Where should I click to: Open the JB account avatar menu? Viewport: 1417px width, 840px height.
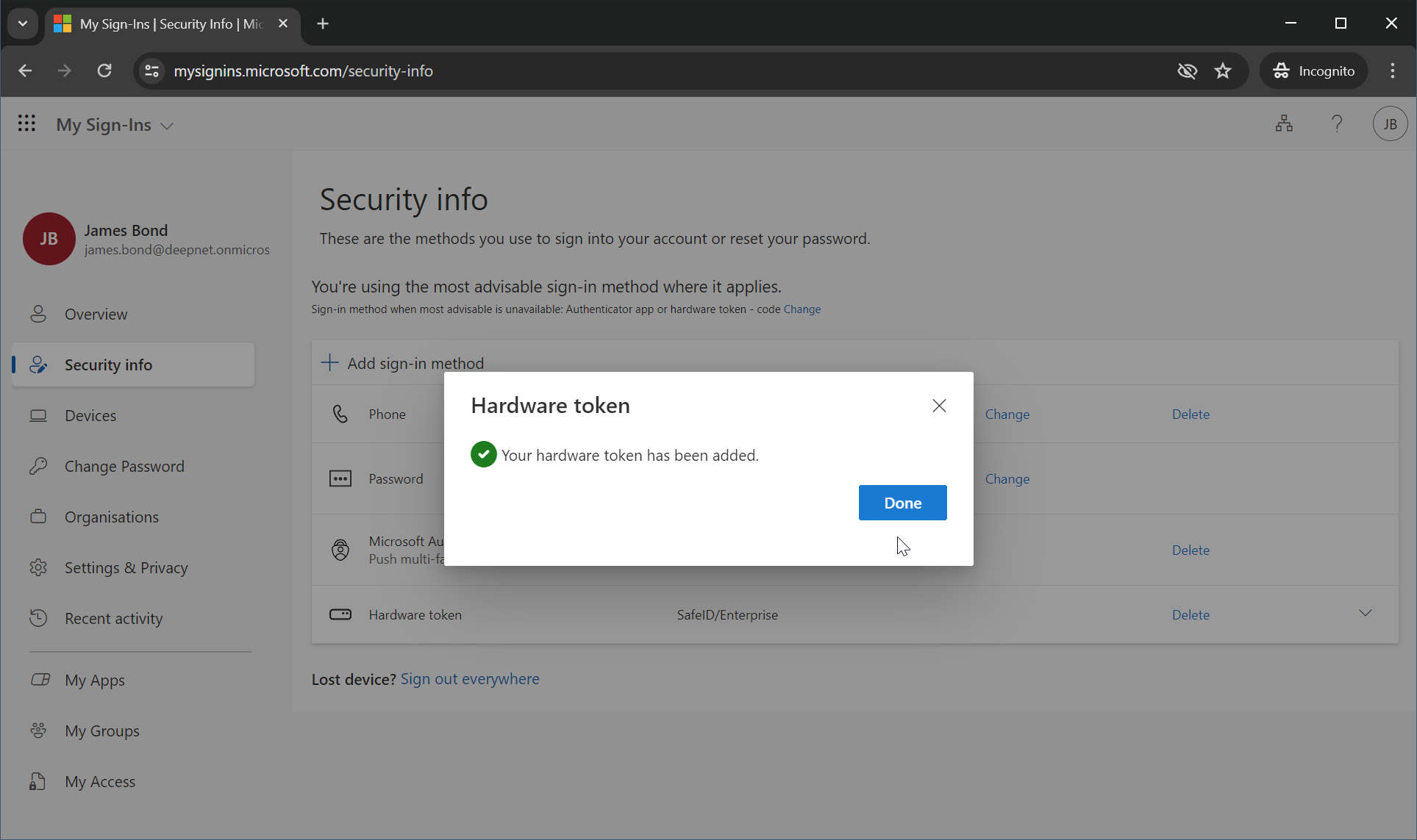coord(1390,123)
